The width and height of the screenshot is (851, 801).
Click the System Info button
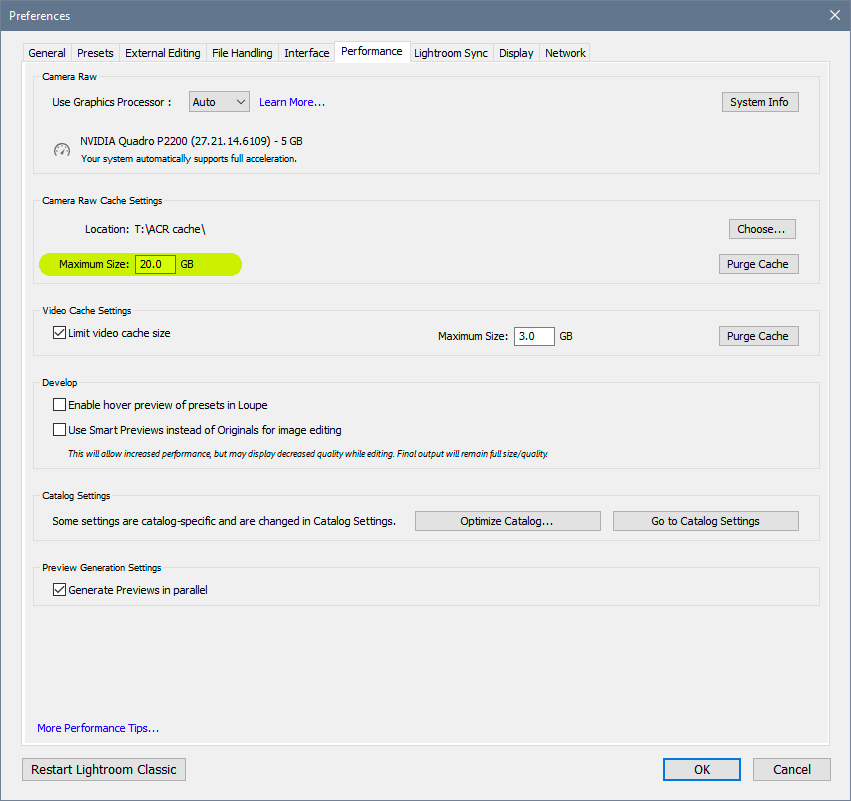[x=760, y=101]
